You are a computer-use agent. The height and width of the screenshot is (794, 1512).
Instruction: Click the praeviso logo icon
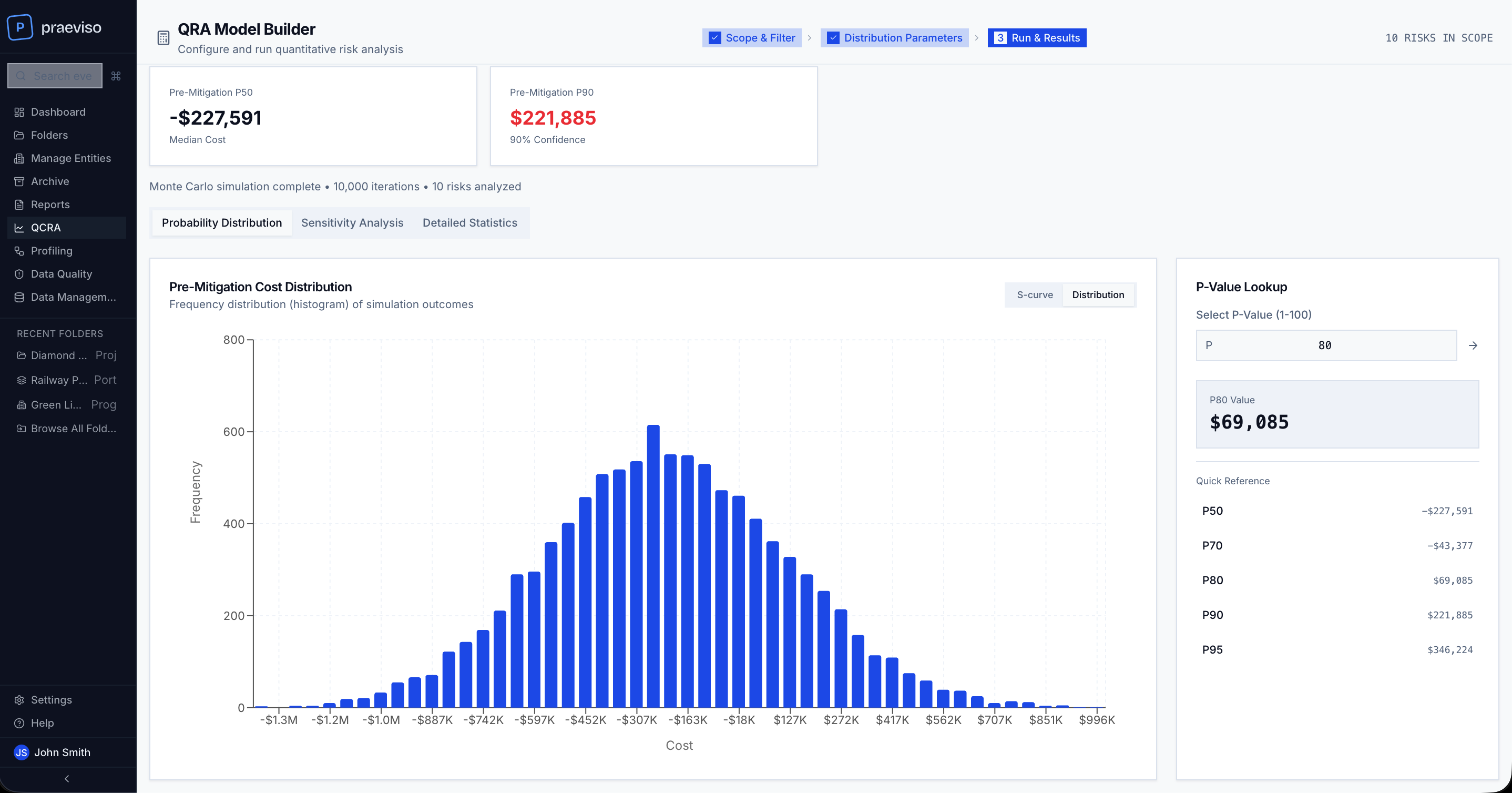[20, 27]
